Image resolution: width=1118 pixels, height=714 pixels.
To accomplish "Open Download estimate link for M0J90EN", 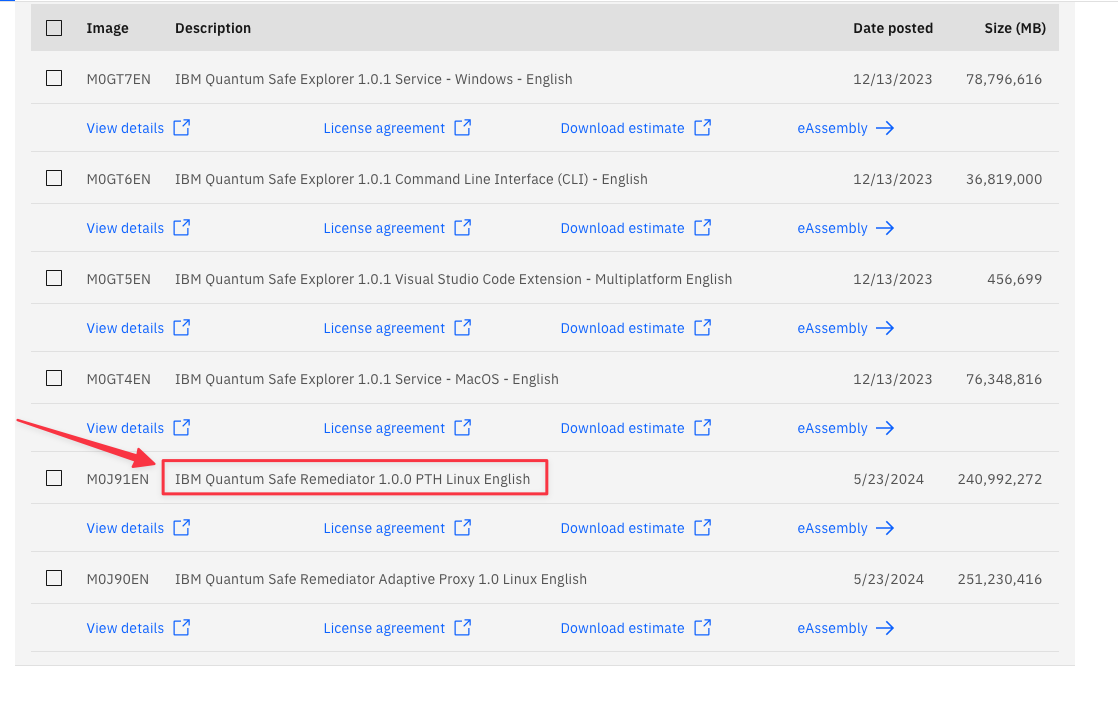I will [x=622, y=628].
